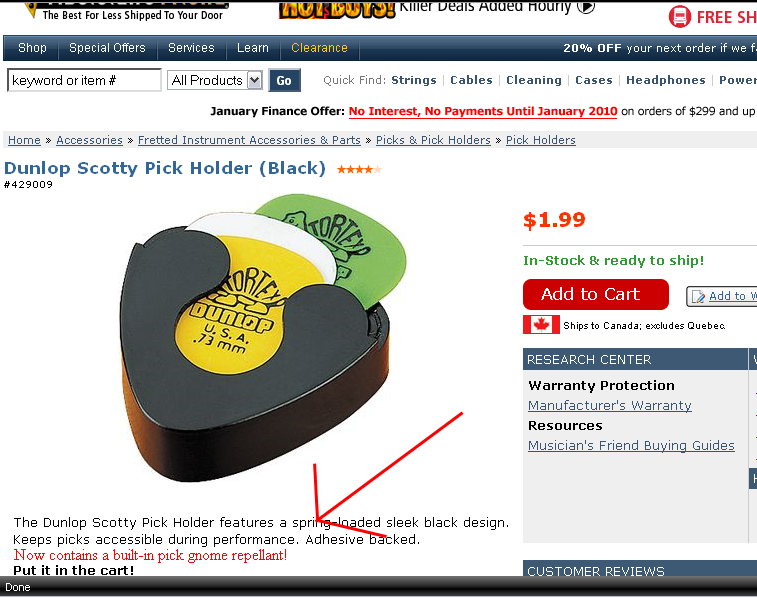This screenshot has height=598, width=757.
Task: Open the No Interest finance offer link
Action: coord(483,111)
